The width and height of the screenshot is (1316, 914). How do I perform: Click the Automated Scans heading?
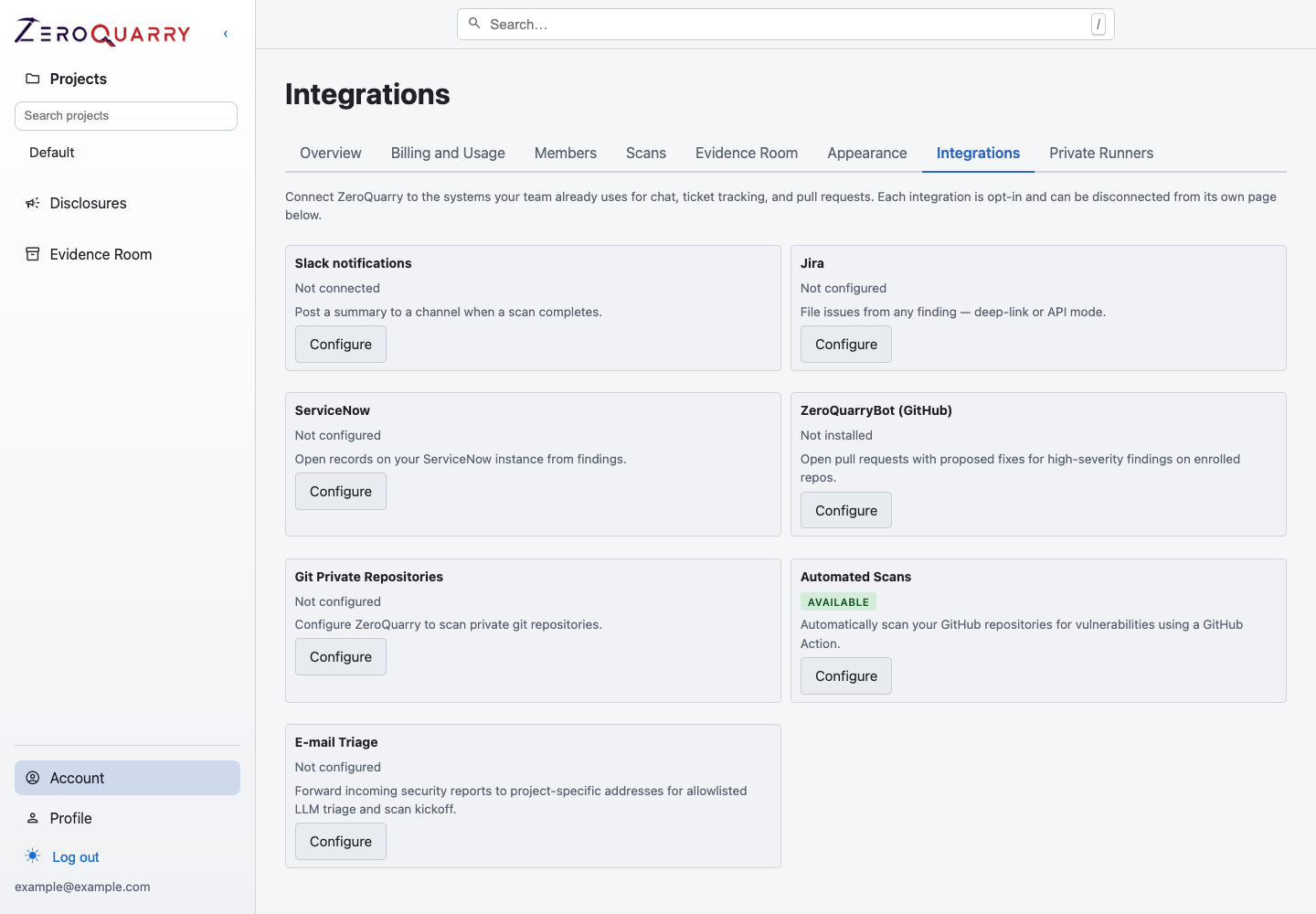[x=855, y=577]
